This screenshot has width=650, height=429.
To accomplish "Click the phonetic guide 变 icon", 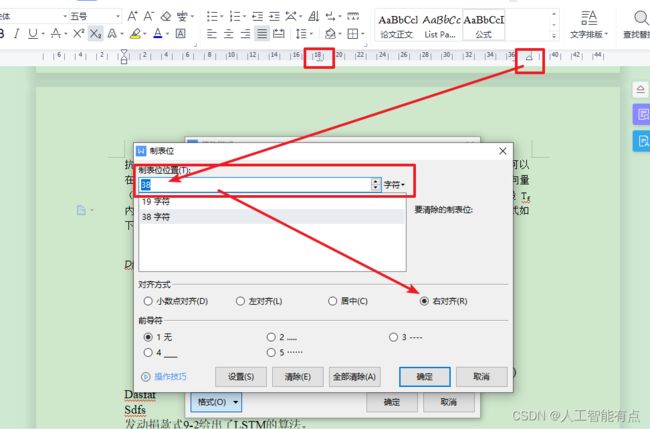I will point(182,16).
